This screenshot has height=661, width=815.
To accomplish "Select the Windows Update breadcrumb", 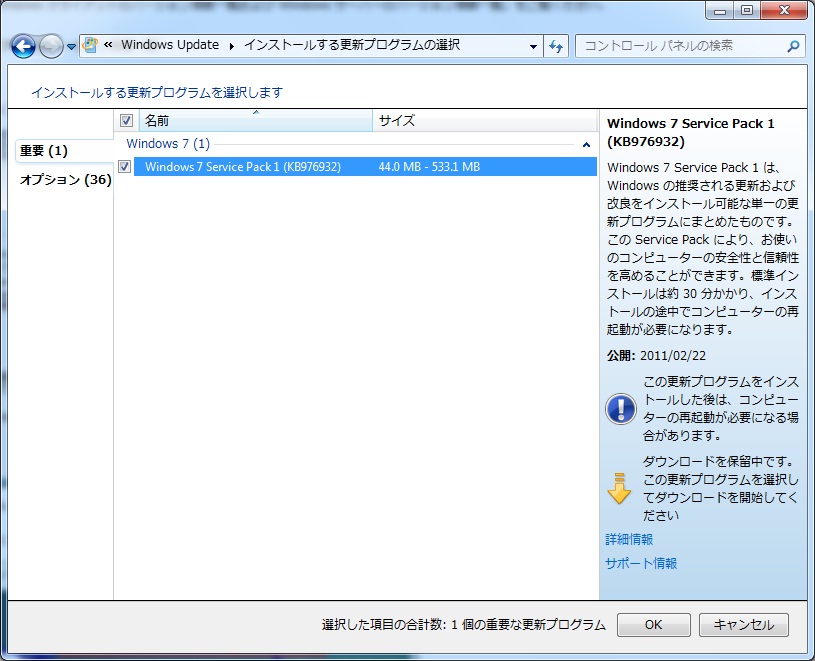I will click(x=170, y=45).
